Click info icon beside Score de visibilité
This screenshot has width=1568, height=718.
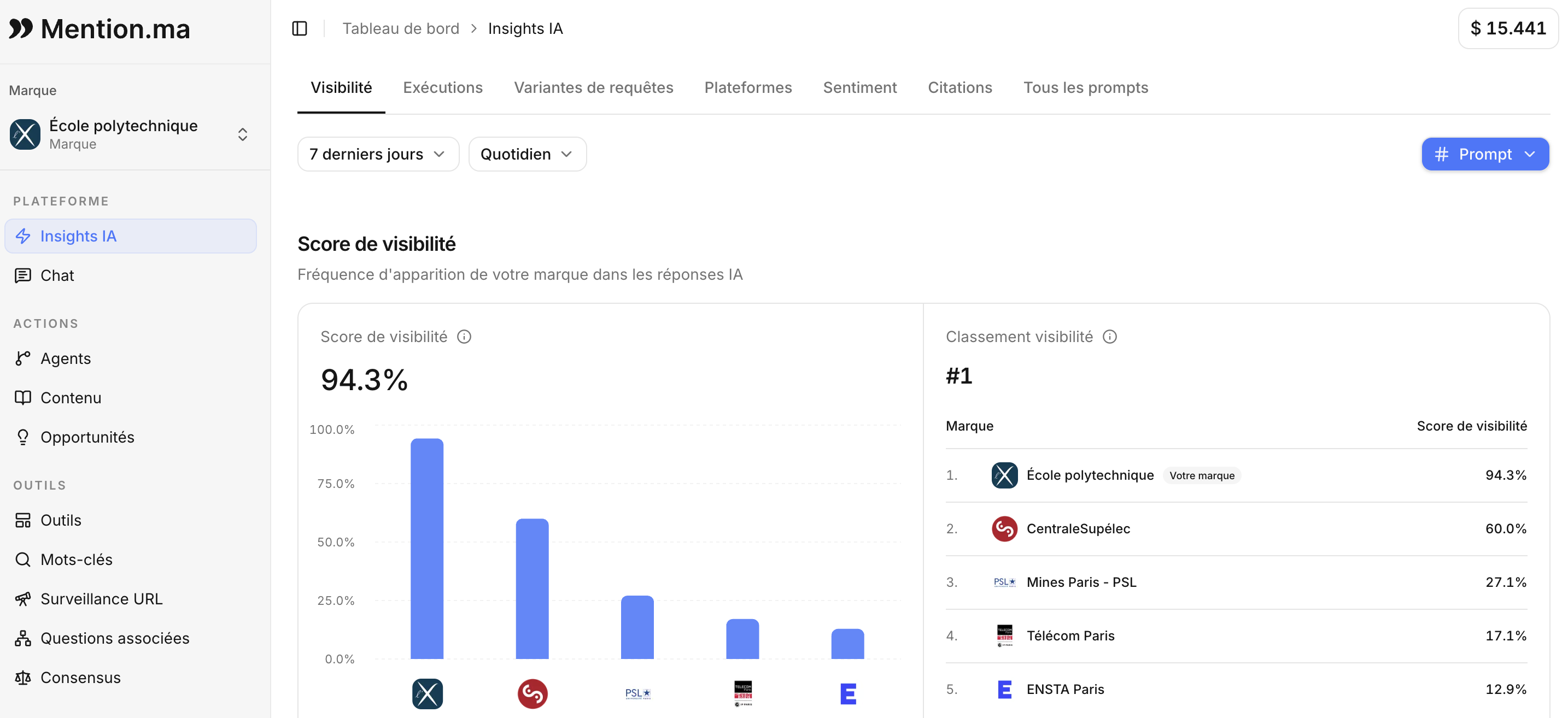[464, 337]
